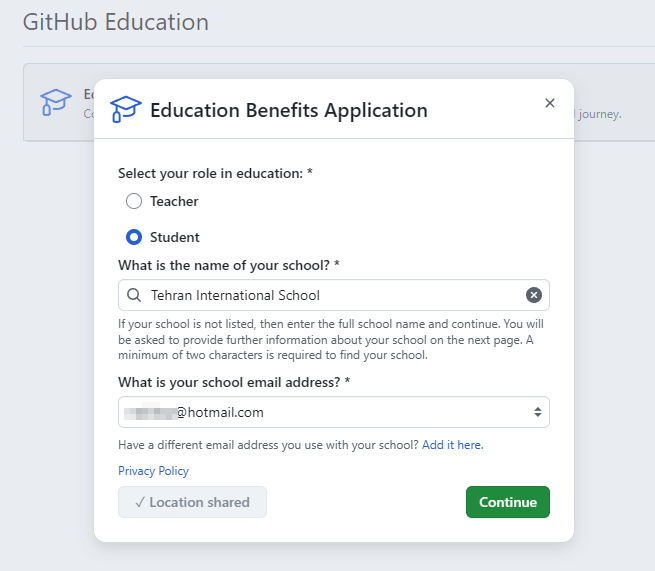Click the graduation cap icon in dialog header

pyautogui.click(x=126, y=109)
